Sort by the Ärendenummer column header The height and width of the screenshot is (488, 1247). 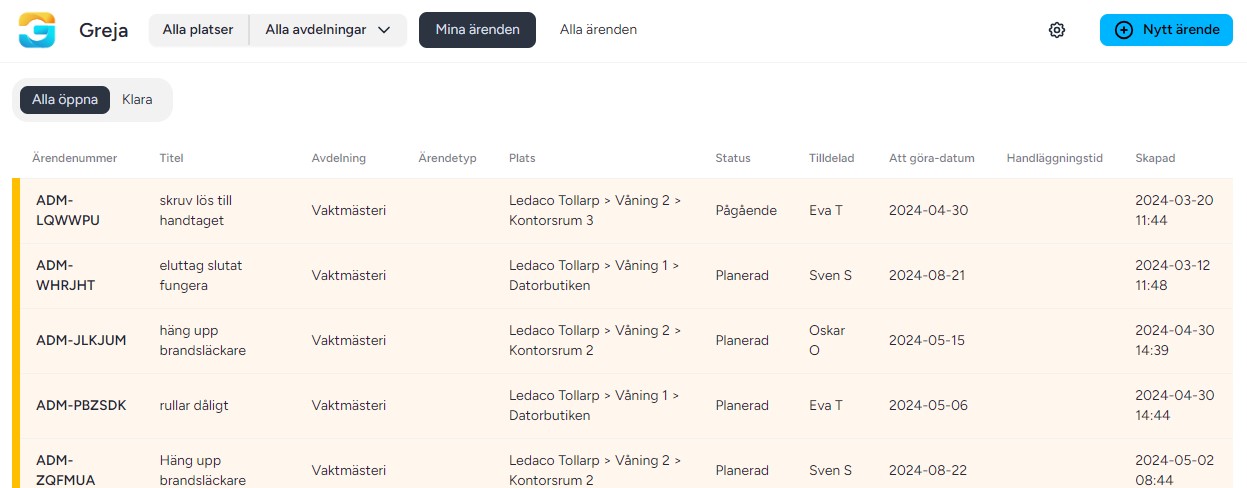[74, 158]
